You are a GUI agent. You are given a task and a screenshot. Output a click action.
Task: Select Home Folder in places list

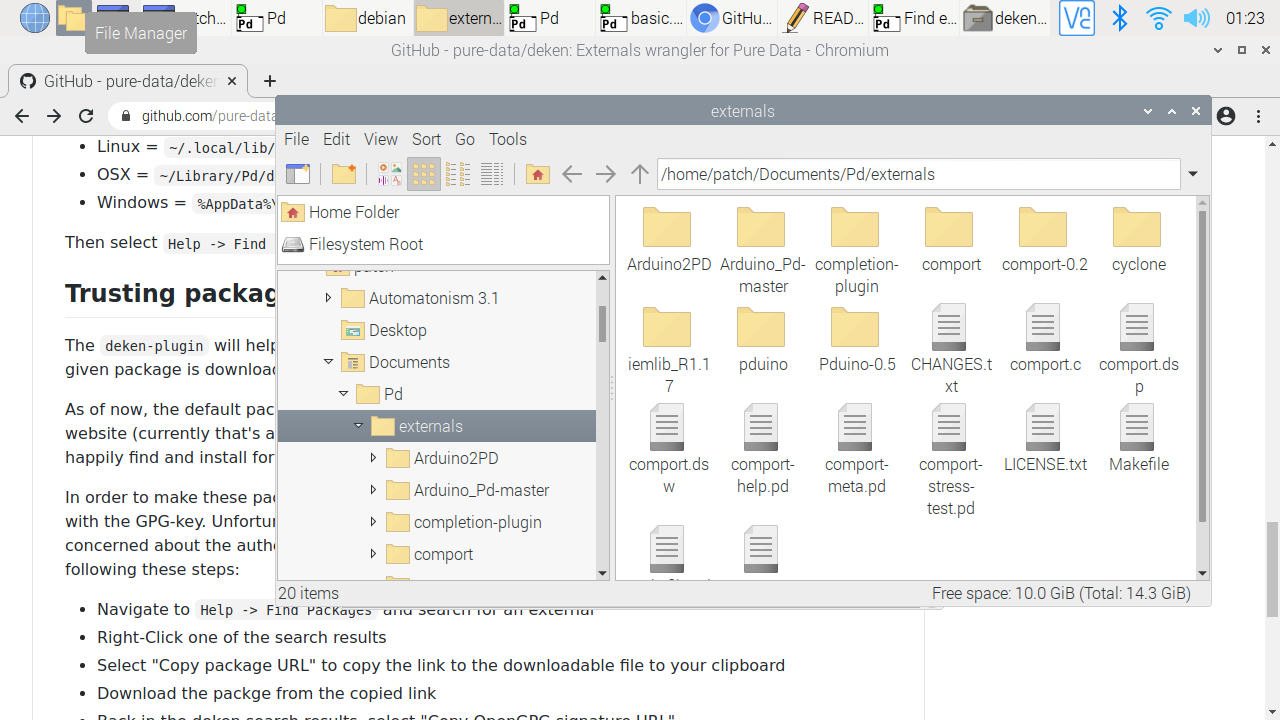click(x=443, y=212)
